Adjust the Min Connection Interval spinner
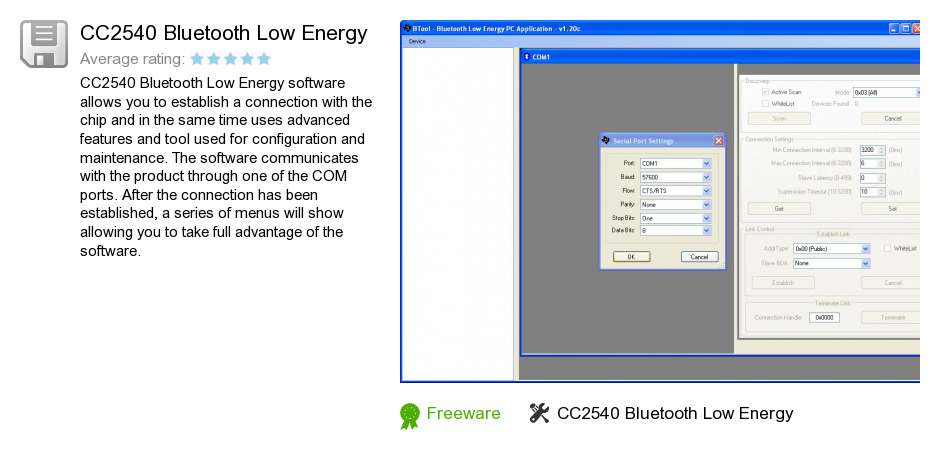940x460 pixels. click(881, 149)
